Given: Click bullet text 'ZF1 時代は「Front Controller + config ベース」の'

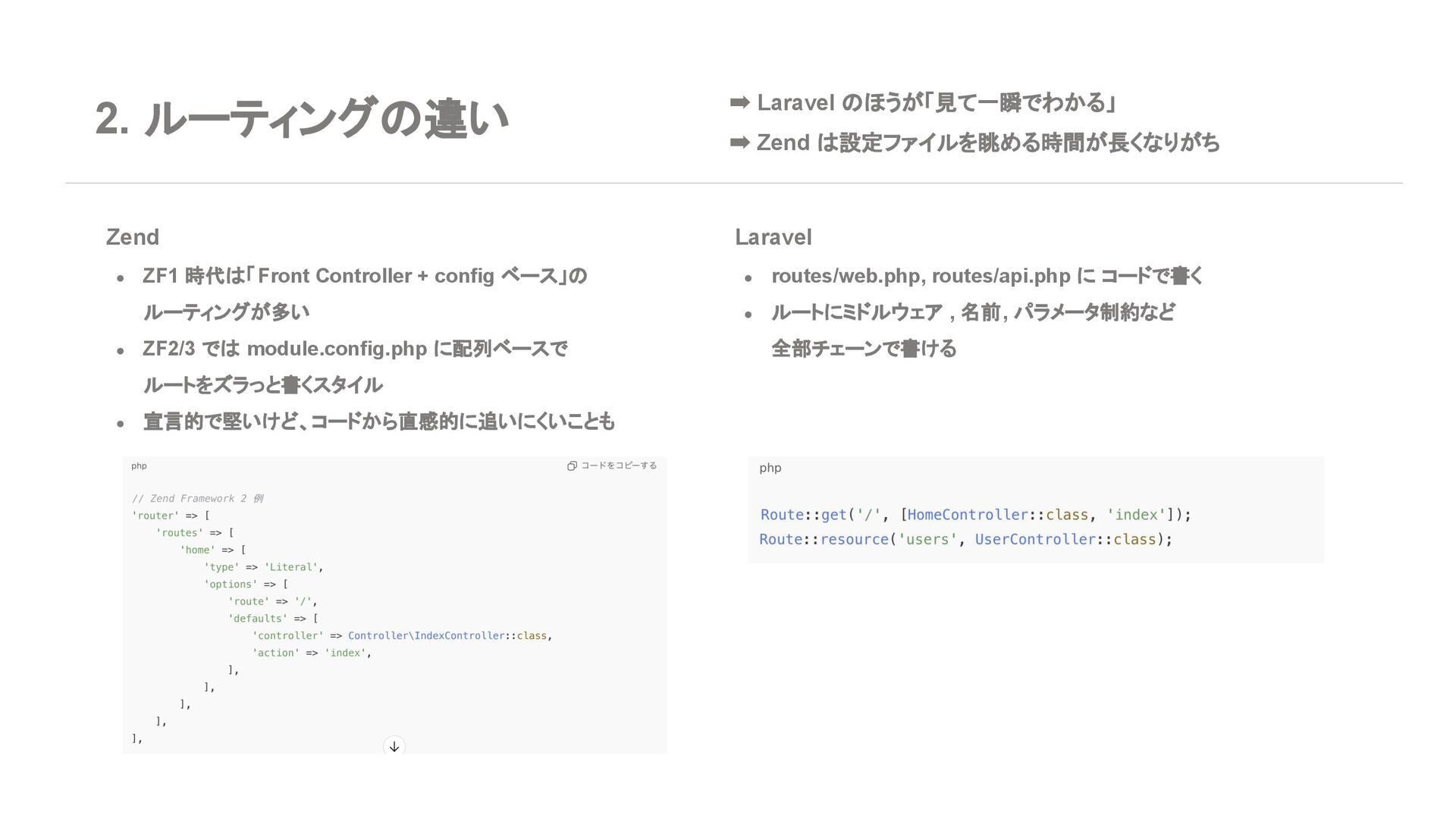Looking at the screenshot, I should pos(365,276).
